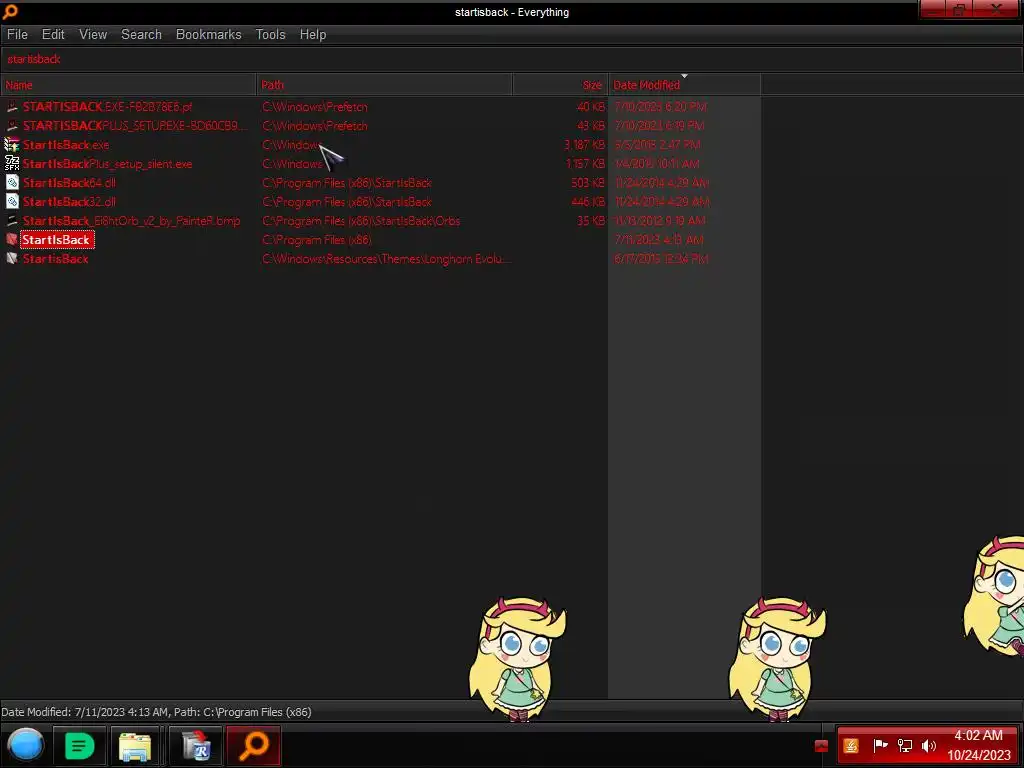Click the StartIsBack.exe application icon

click(x=12, y=144)
